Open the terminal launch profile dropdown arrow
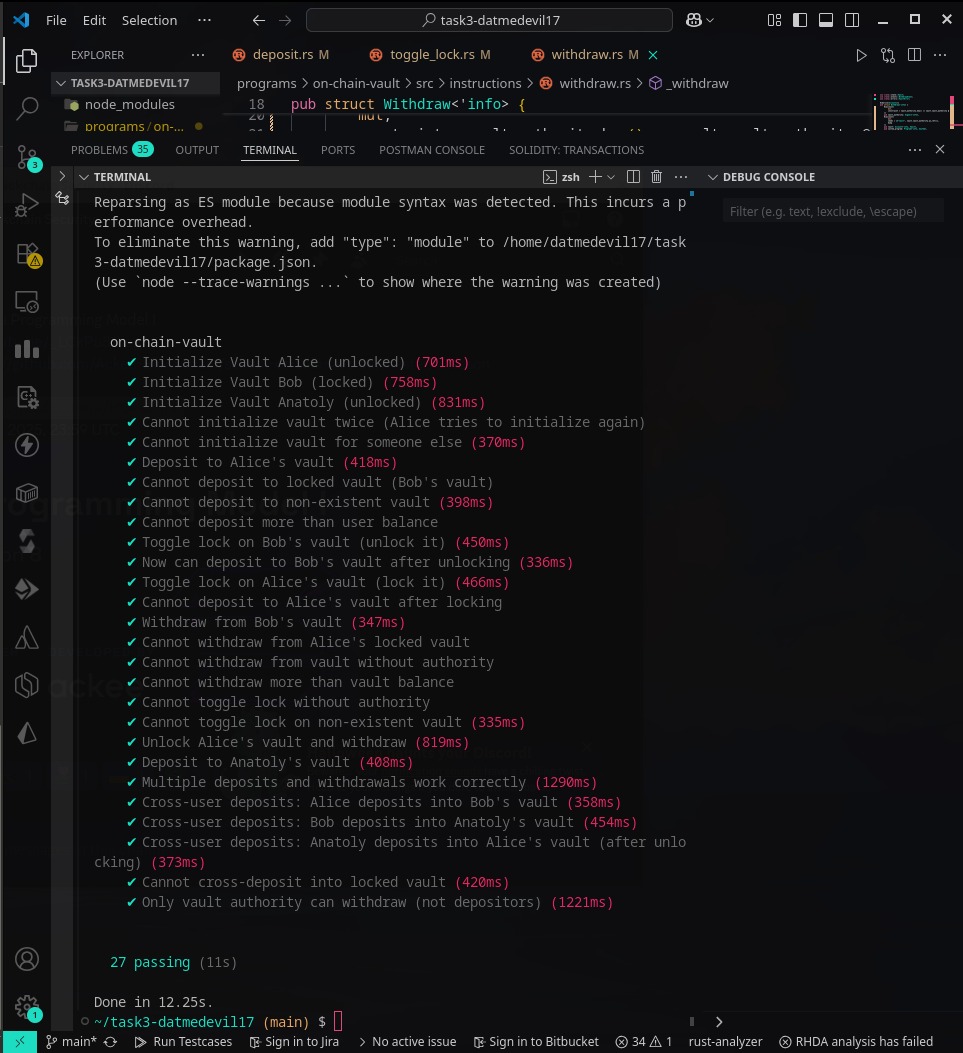 pos(611,177)
